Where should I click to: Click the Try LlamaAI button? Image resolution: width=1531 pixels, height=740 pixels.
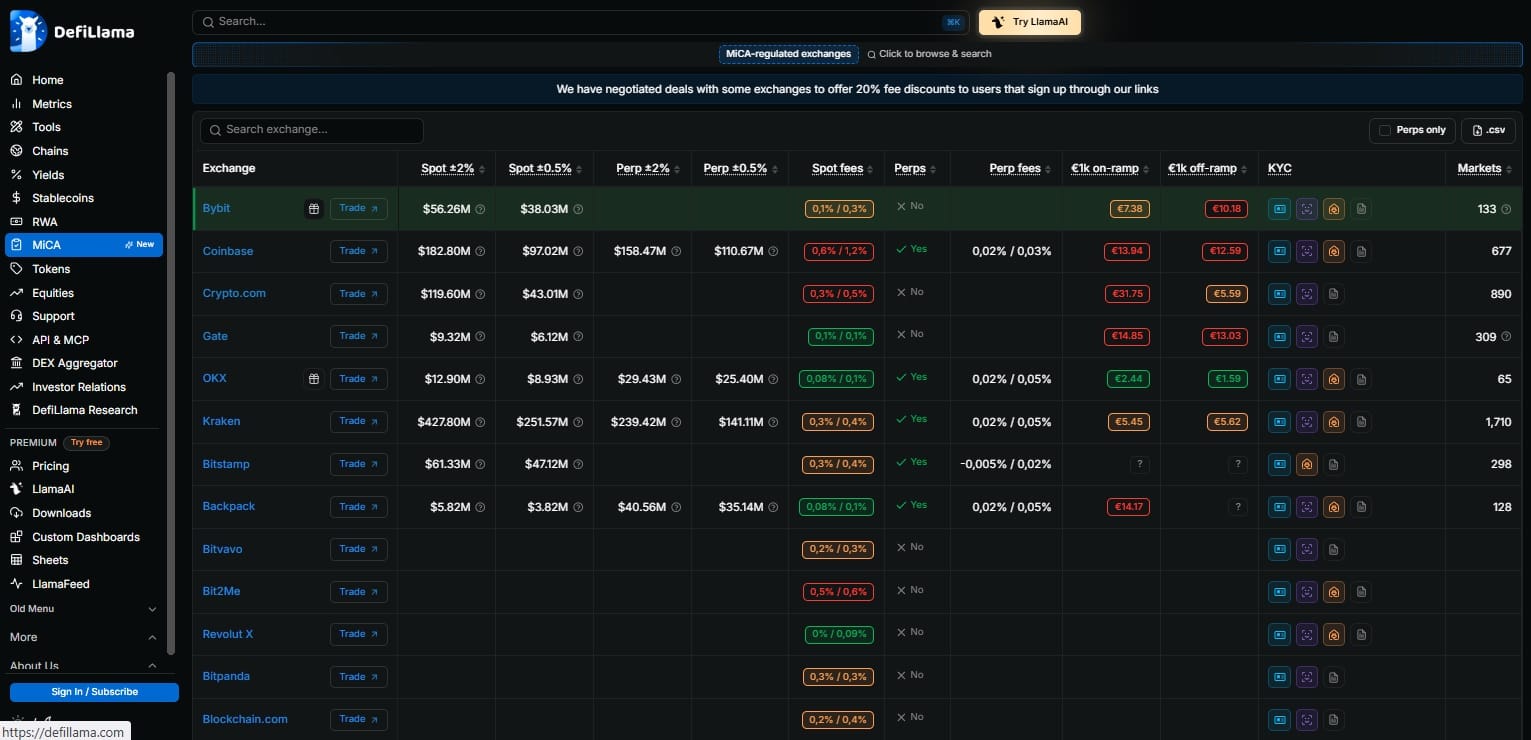(x=1030, y=22)
